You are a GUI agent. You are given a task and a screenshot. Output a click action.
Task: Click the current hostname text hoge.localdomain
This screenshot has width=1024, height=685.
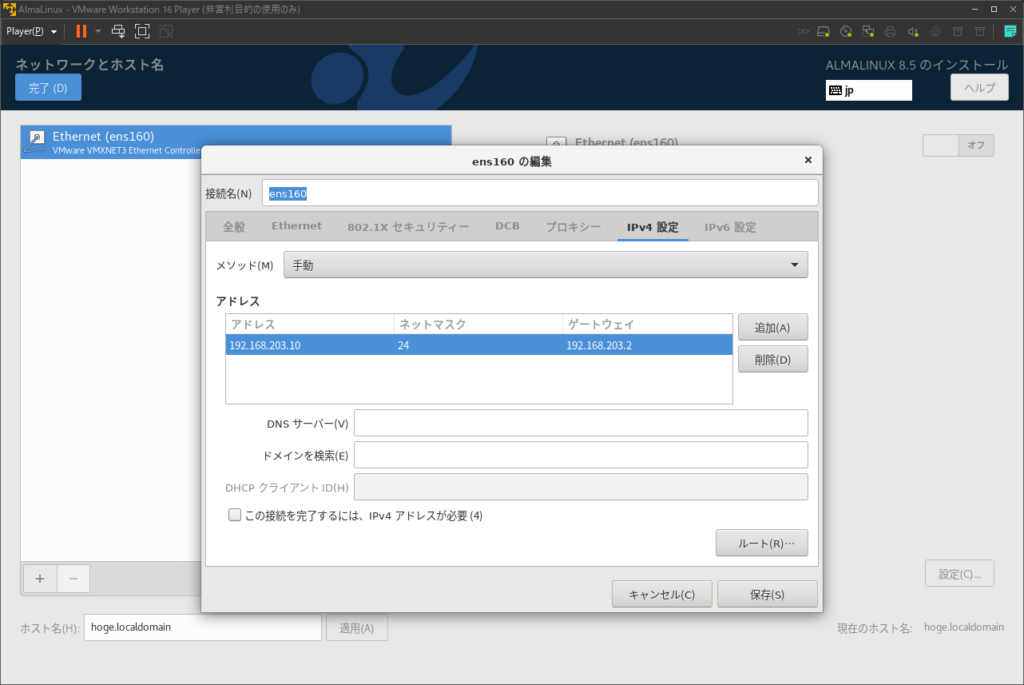click(963, 627)
